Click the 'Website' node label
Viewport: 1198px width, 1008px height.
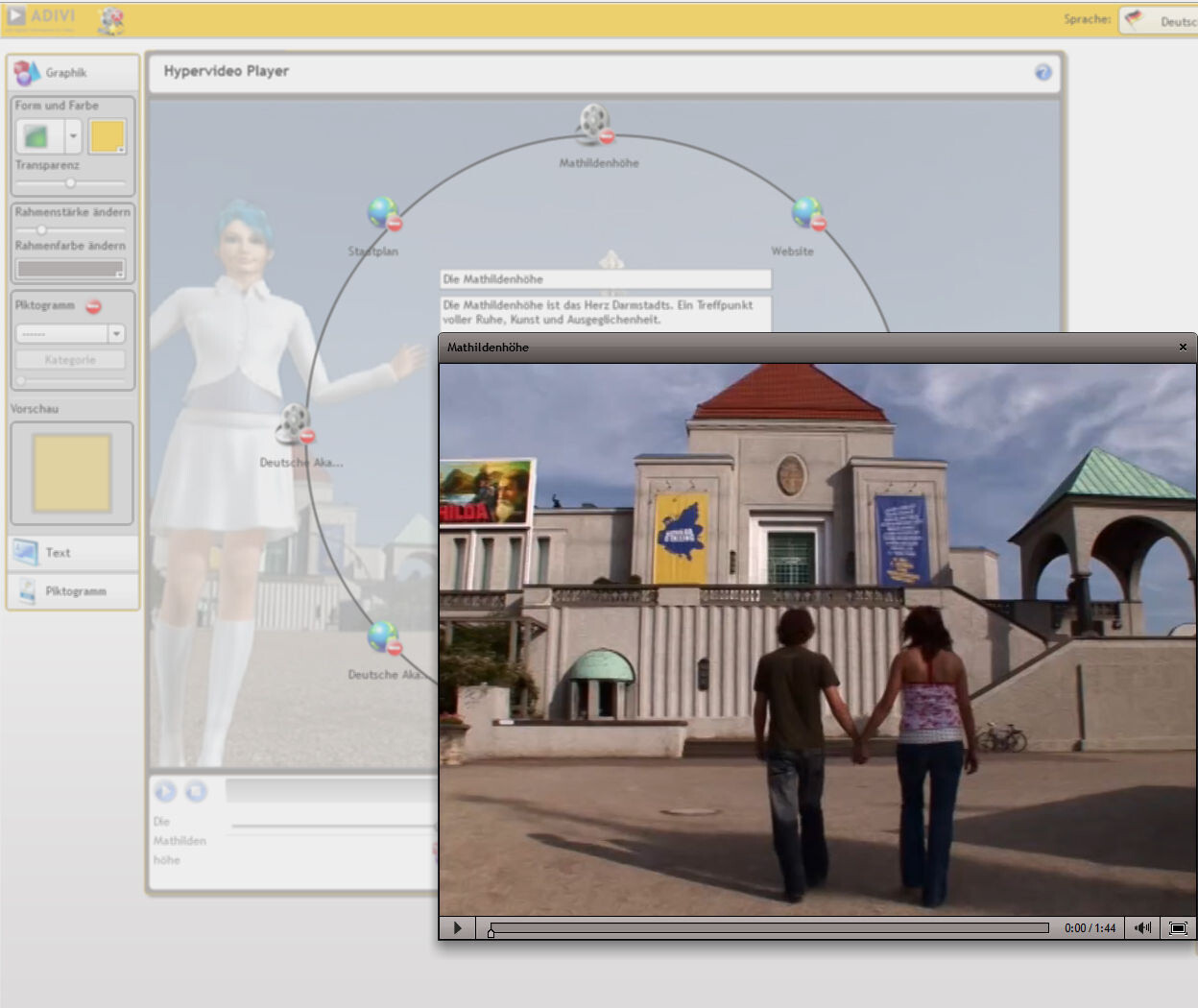(x=792, y=252)
